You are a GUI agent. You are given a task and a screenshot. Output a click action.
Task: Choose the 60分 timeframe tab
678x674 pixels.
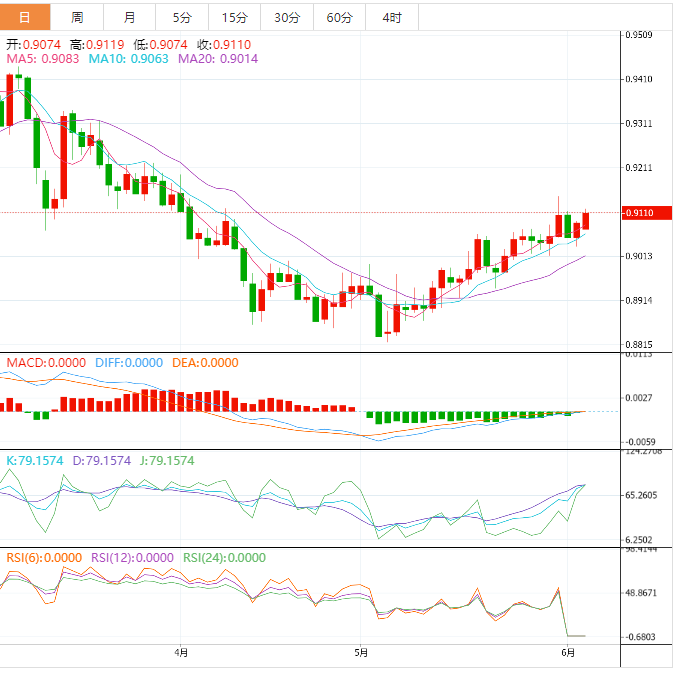pyautogui.click(x=339, y=17)
